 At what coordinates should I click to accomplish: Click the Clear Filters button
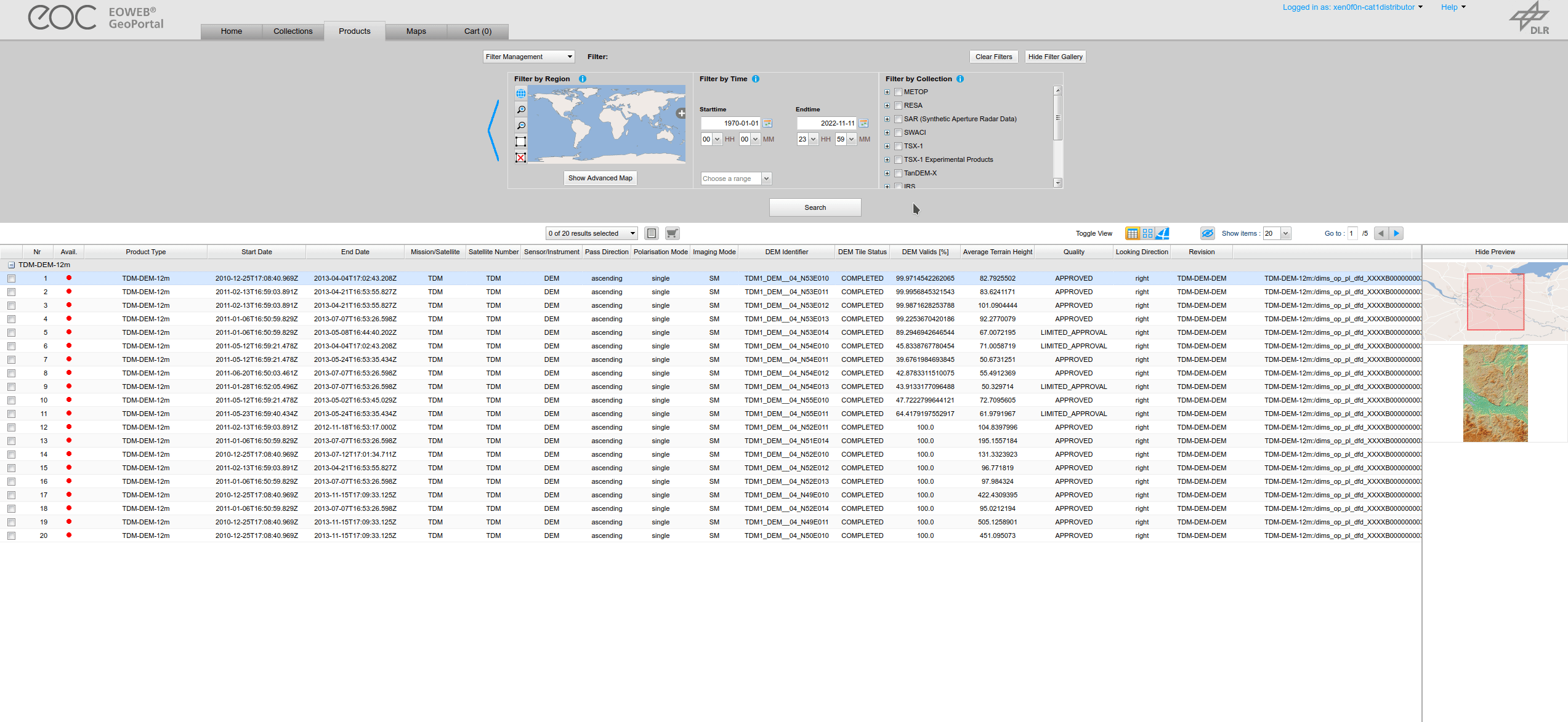[993, 57]
